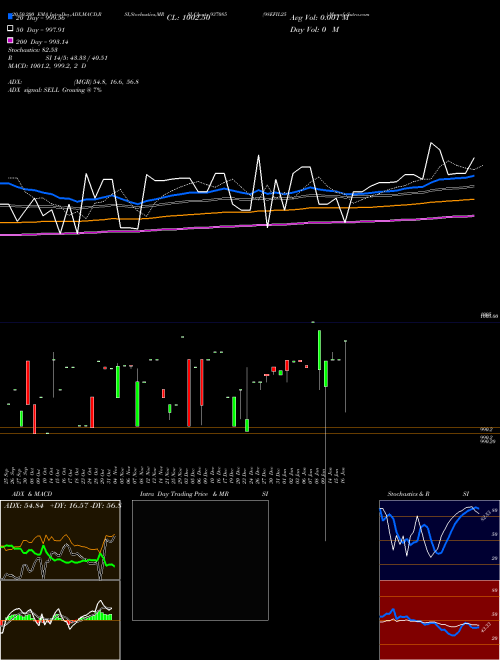Select the '50 Day = 997.91' label
This screenshot has height=660, width=500.
tap(40, 29)
